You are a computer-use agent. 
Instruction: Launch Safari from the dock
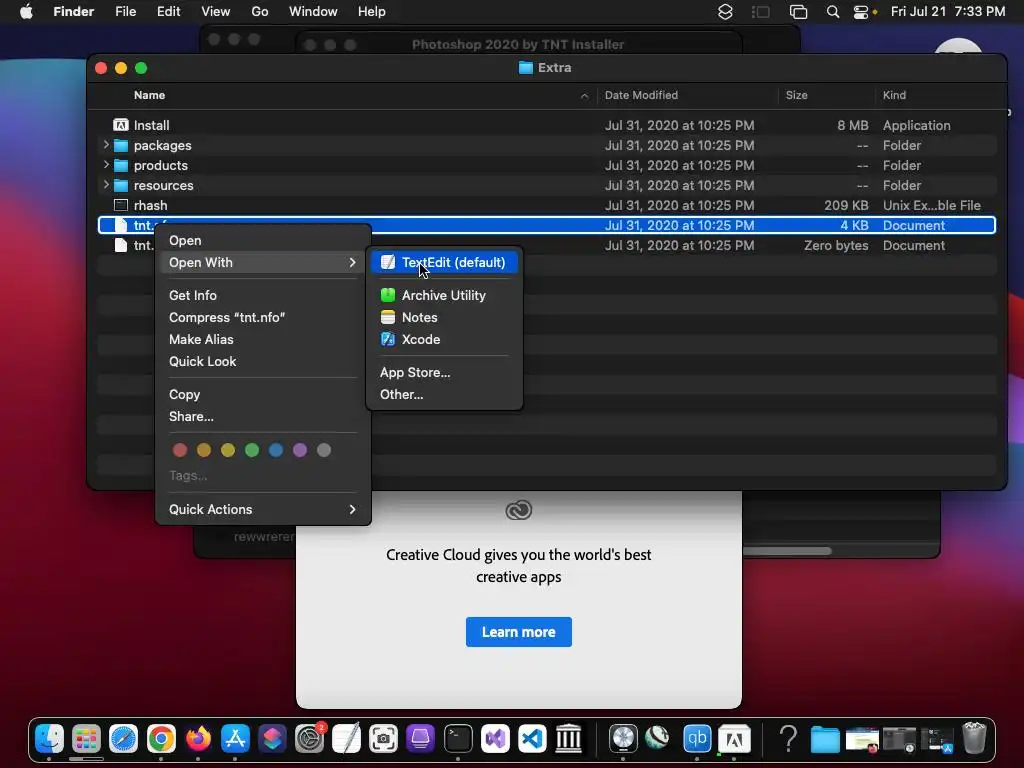[x=123, y=739]
